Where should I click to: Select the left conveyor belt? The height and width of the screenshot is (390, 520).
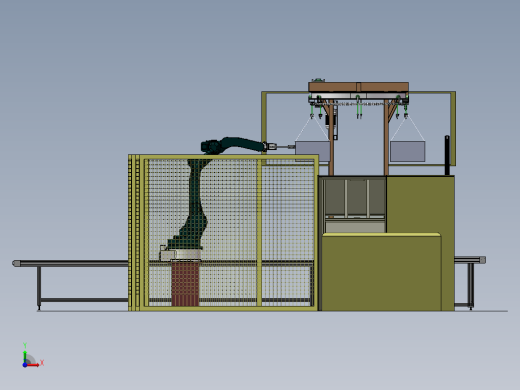71,263
